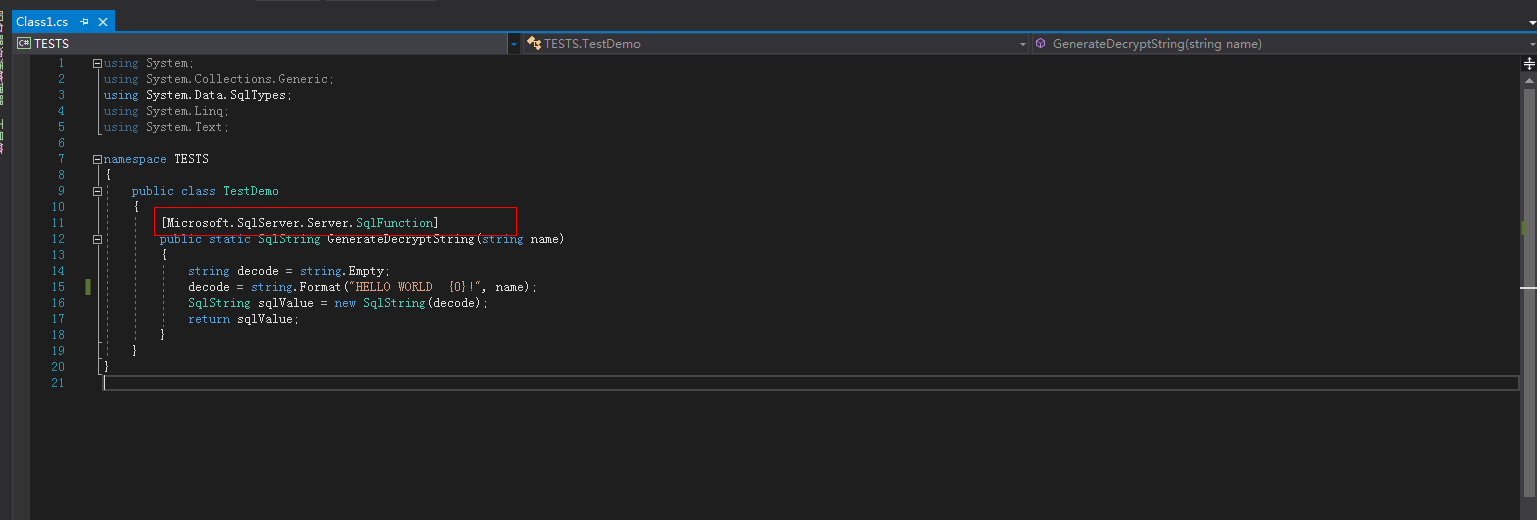Viewport: 1537px width, 520px height.
Task: Click on empty line 21 in the editor
Action: pyautogui.click(x=810, y=383)
